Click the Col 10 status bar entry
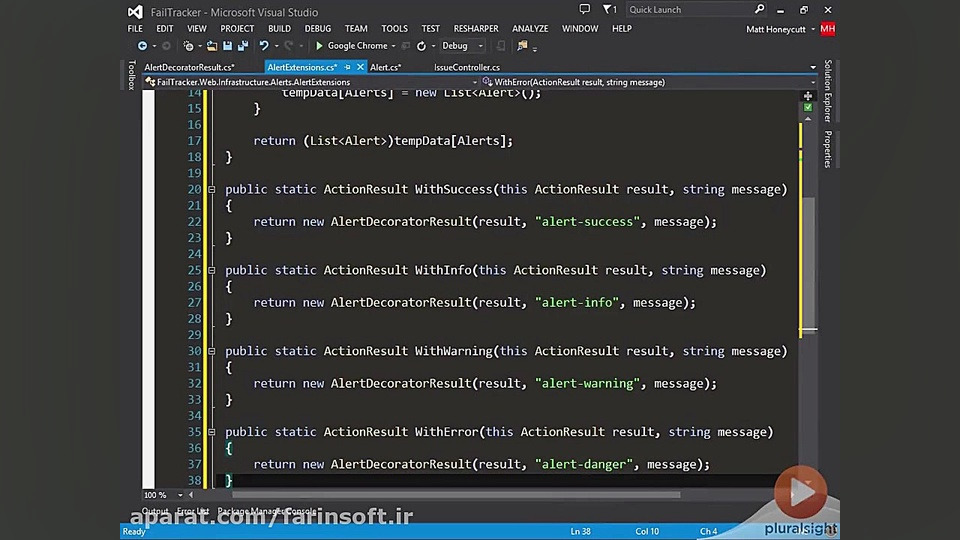This screenshot has width=960, height=540. (647, 531)
